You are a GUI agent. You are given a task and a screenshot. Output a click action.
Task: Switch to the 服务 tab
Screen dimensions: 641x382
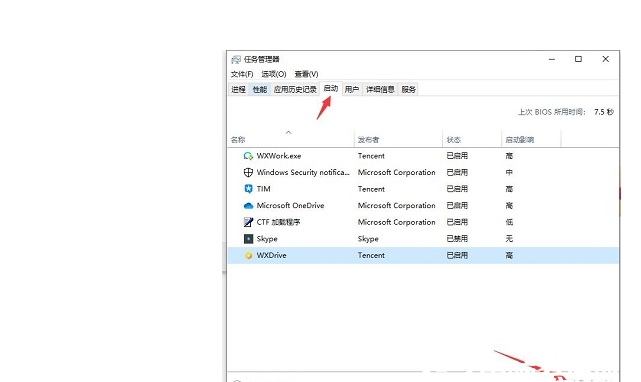pyautogui.click(x=408, y=89)
